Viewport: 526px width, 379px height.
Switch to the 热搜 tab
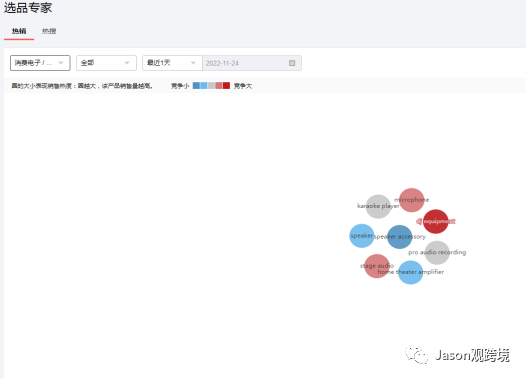(x=49, y=31)
